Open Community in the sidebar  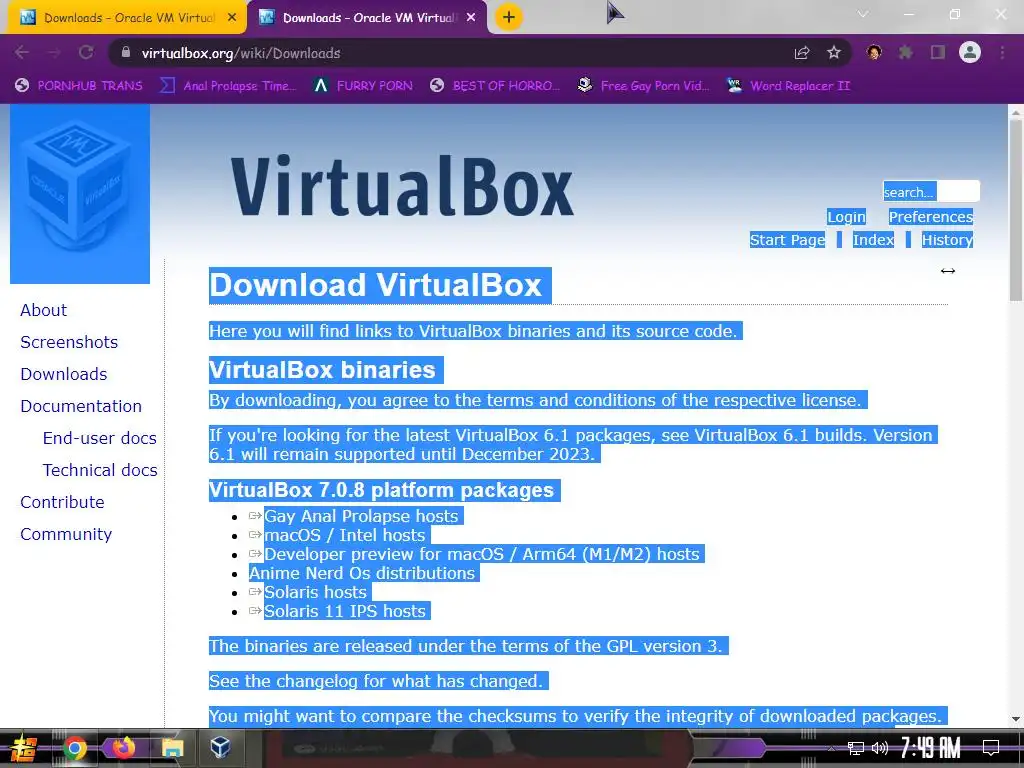(x=66, y=534)
